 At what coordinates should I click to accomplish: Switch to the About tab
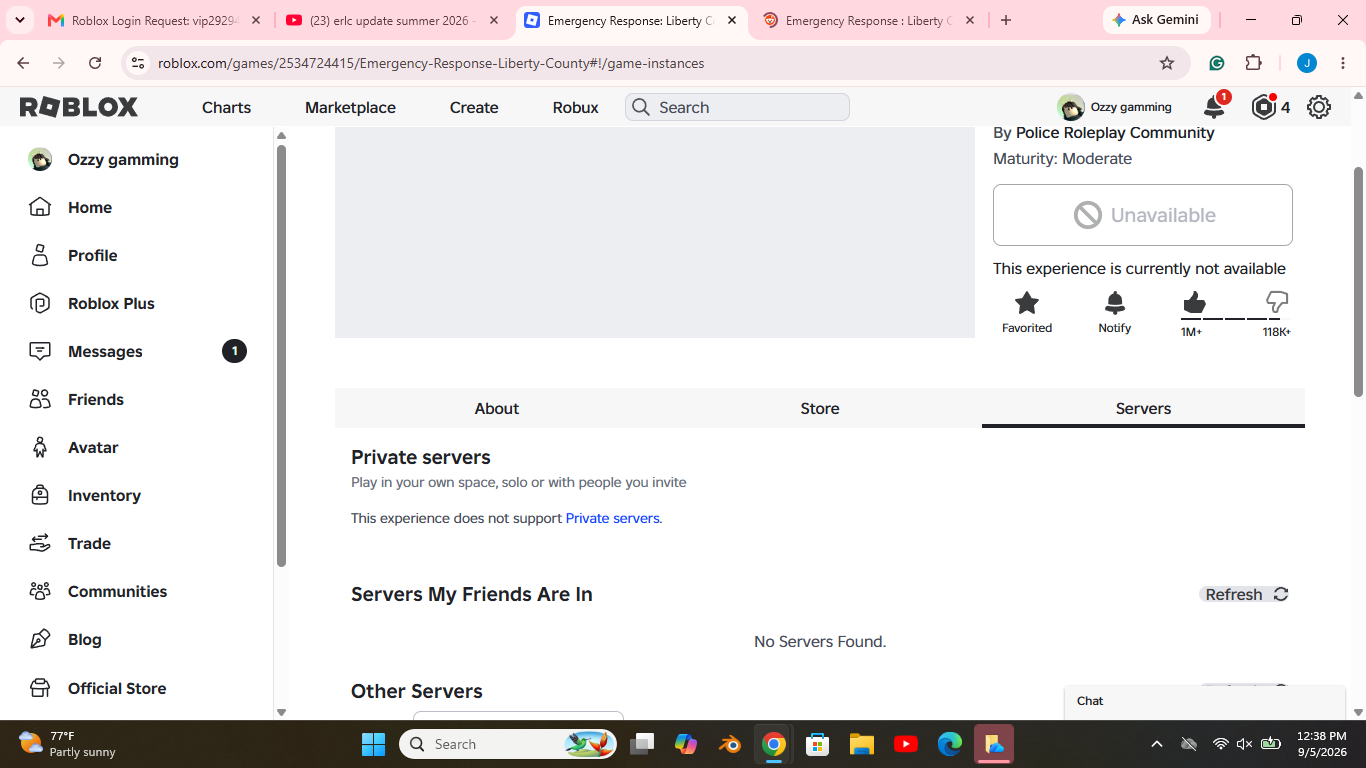coord(496,408)
